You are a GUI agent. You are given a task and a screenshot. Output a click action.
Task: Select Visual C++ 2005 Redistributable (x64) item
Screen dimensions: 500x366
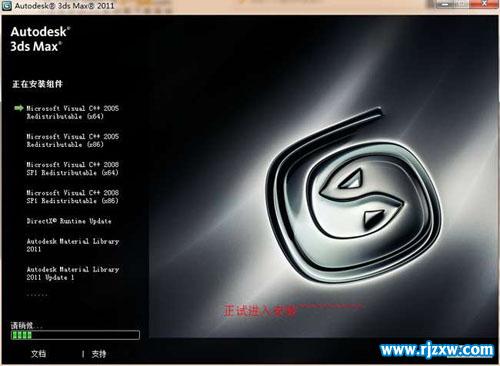point(73,112)
